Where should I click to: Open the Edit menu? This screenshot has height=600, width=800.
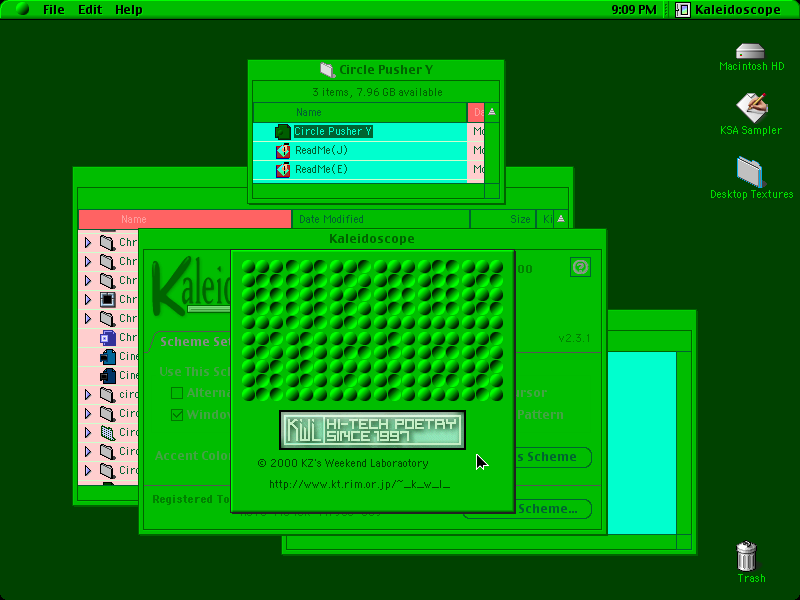tap(90, 10)
